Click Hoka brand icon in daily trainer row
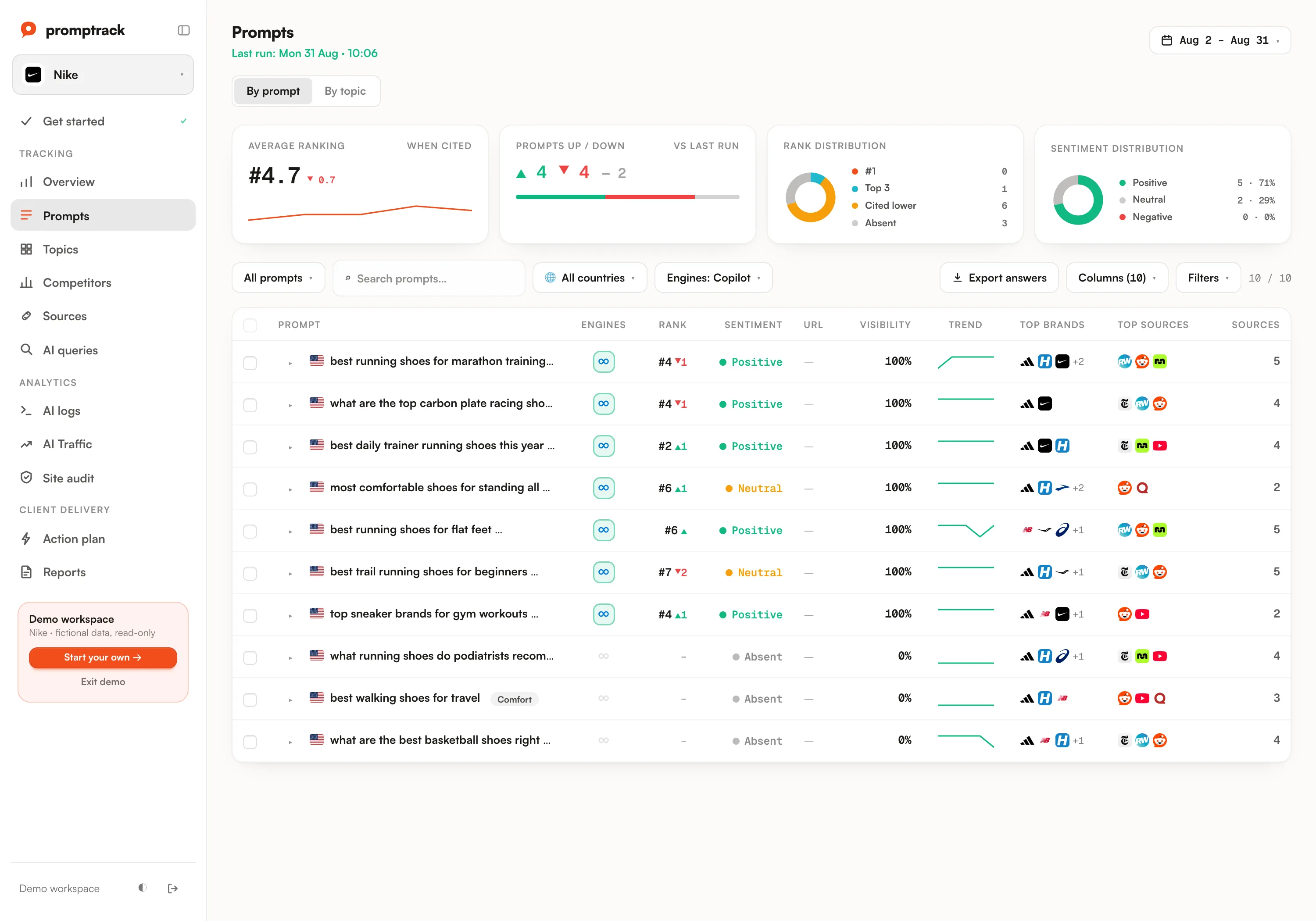This screenshot has height=921, width=1316. [x=1062, y=446]
